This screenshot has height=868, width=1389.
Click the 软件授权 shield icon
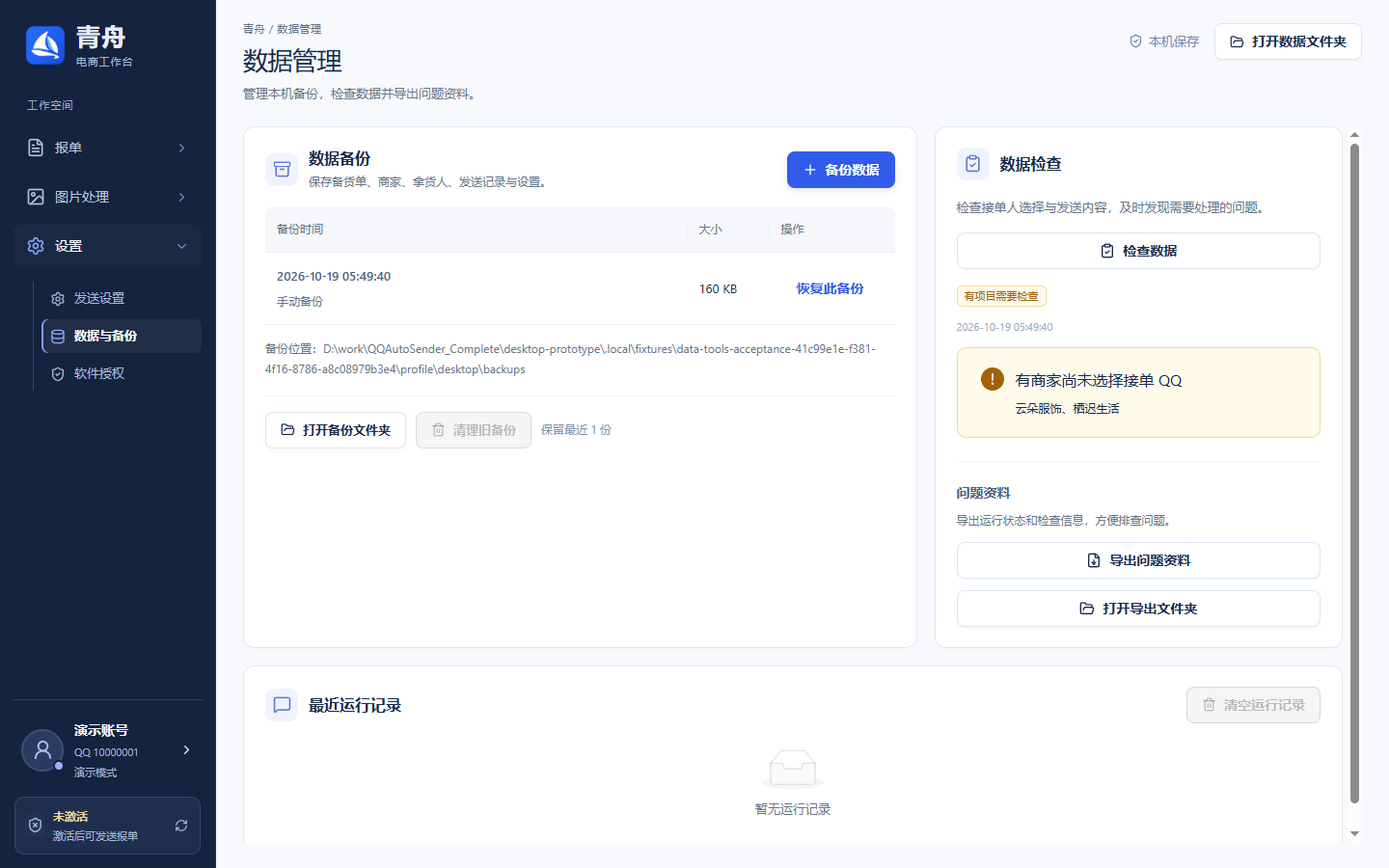point(58,374)
